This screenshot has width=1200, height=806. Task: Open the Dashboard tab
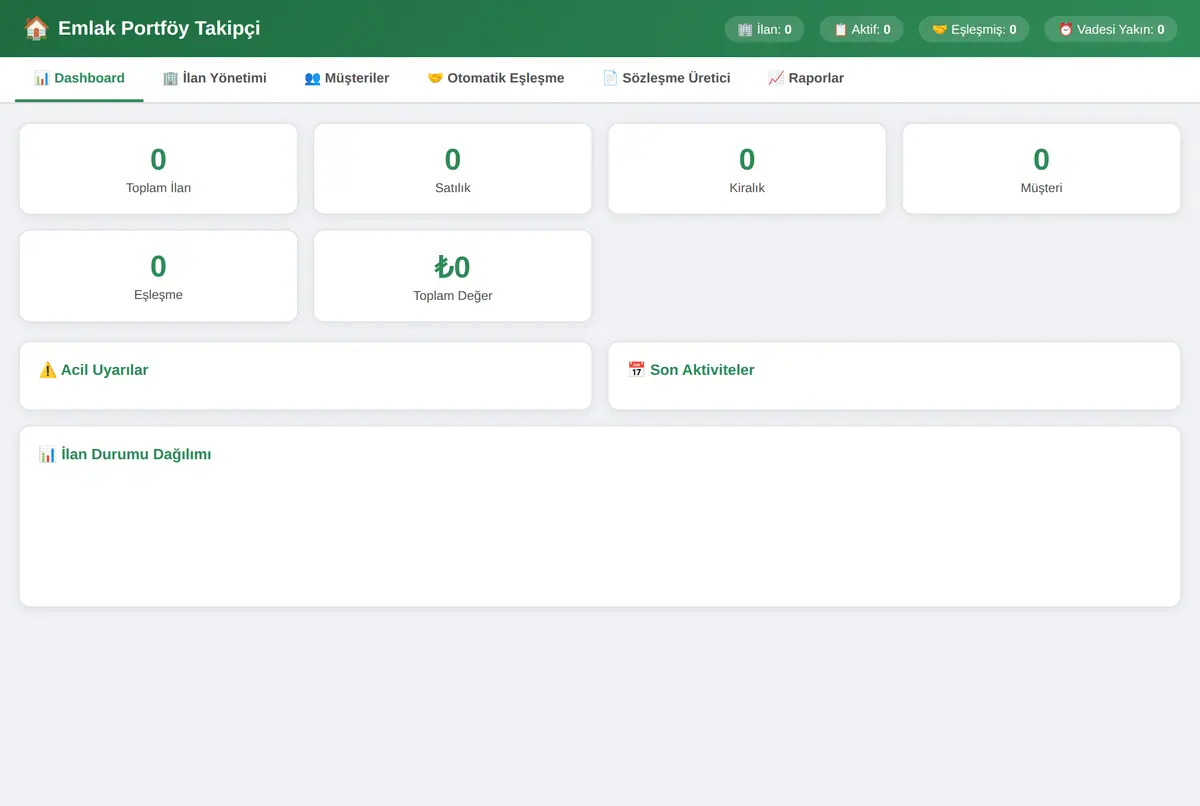[x=79, y=78]
